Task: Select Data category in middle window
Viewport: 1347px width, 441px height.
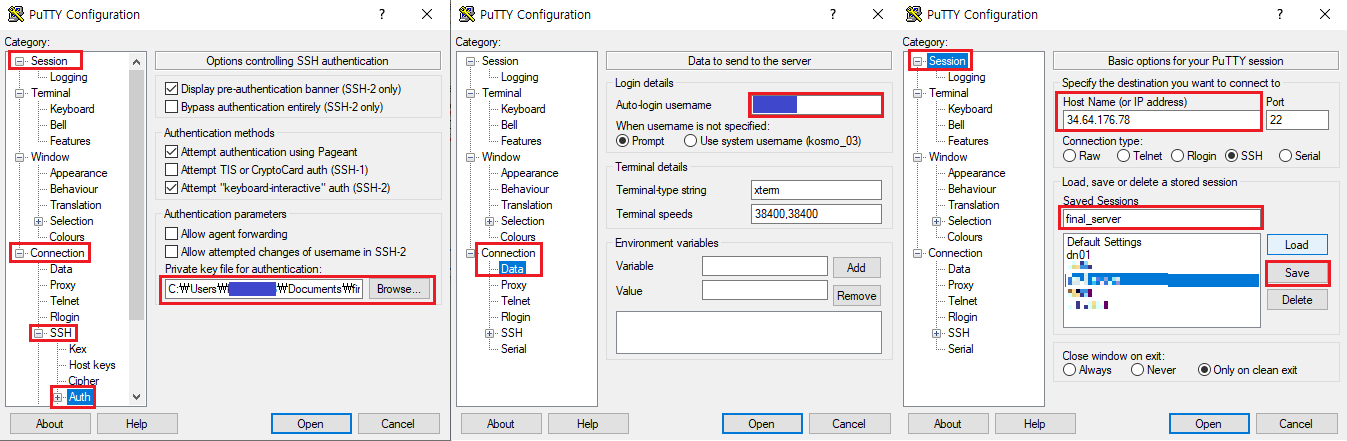Action: tap(512, 269)
